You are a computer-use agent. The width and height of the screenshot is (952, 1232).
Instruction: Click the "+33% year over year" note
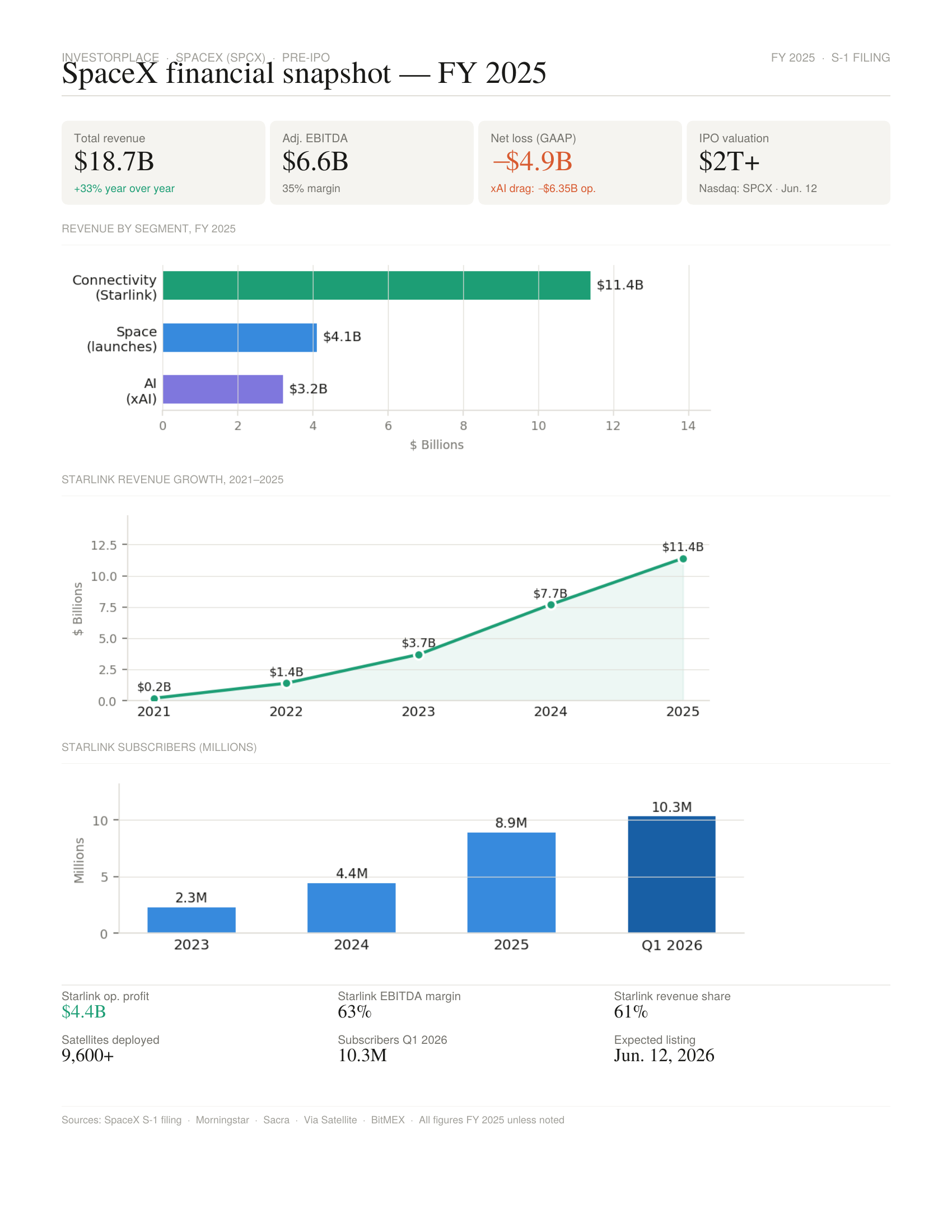pyautogui.click(x=124, y=188)
